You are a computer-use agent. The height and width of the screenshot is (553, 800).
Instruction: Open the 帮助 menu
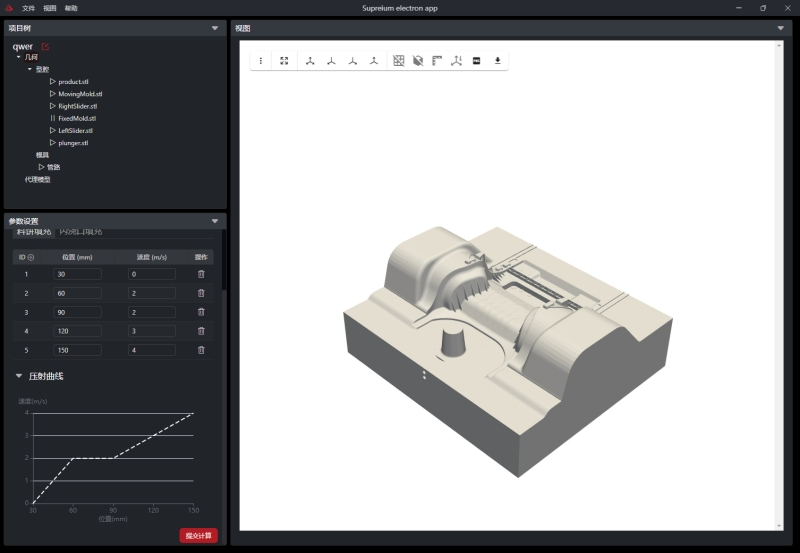pyautogui.click(x=71, y=8)
